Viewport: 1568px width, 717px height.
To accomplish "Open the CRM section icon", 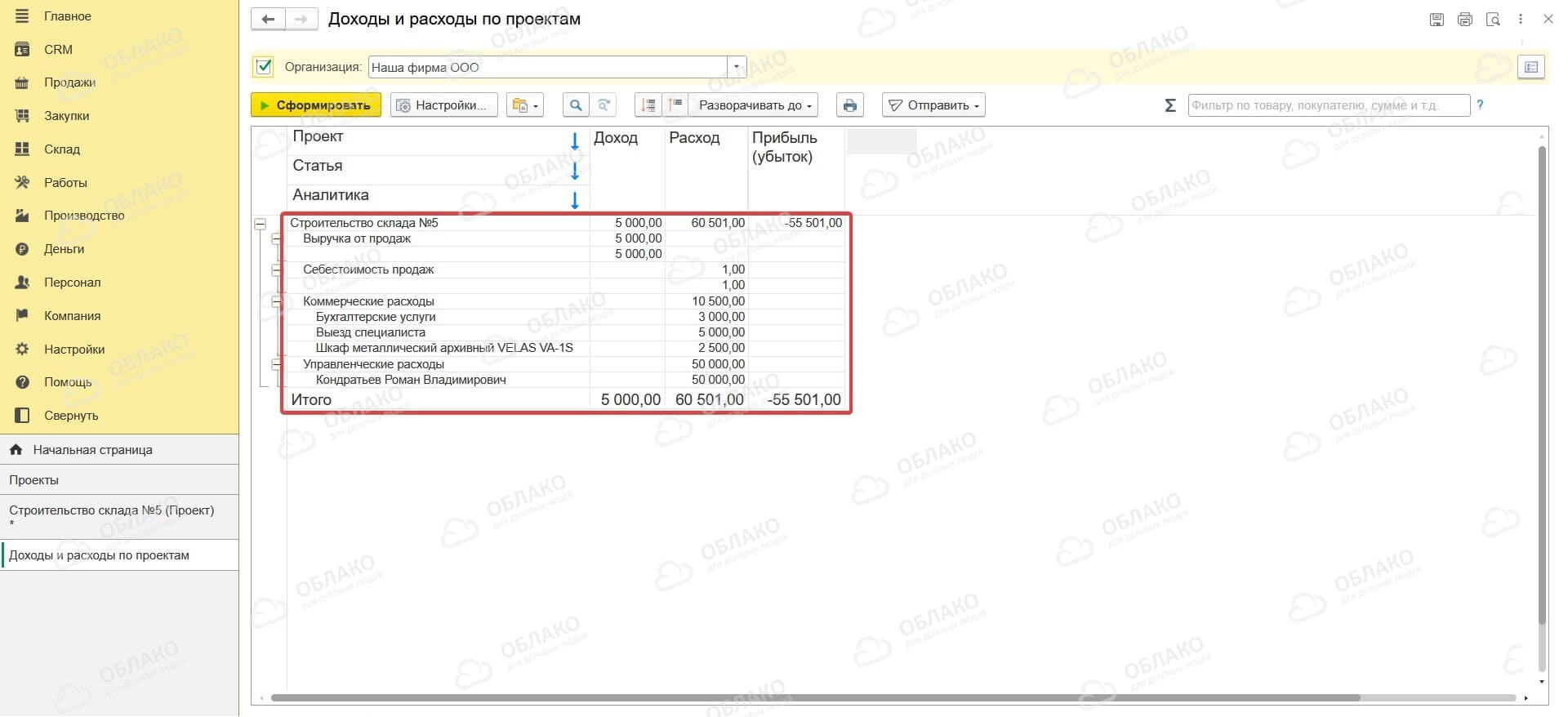I will [22, 50].
